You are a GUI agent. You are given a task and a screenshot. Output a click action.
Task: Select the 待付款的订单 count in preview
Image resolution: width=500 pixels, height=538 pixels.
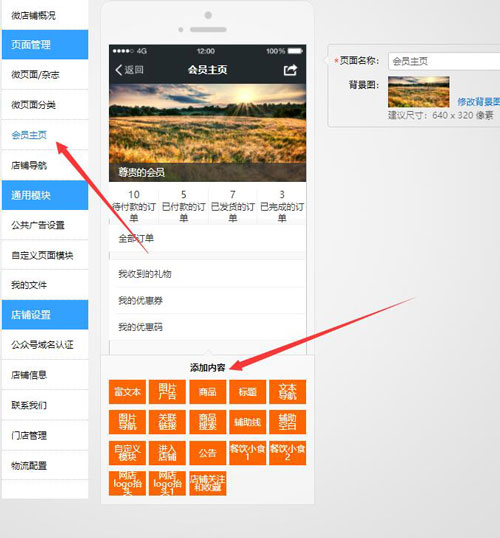(x=134, y=206)
